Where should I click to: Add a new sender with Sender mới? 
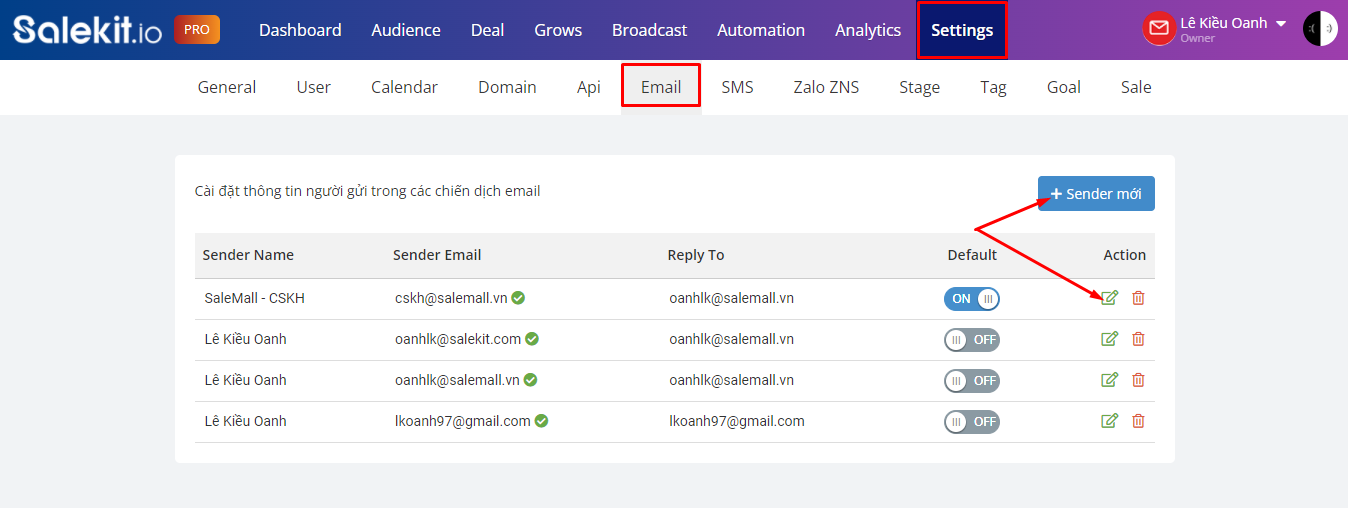tap(1096, 194)
